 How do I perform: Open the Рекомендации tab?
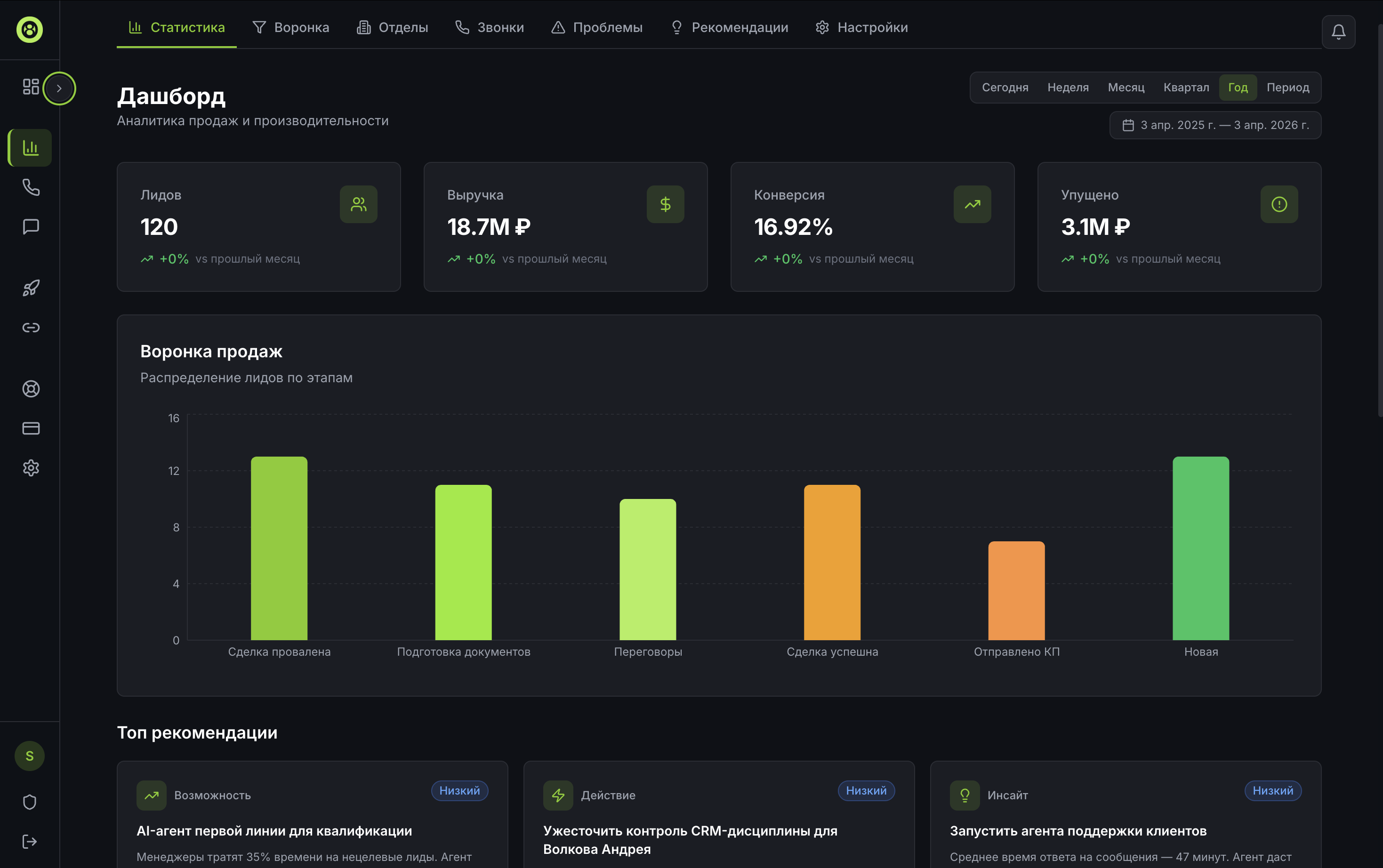point(729,28)
